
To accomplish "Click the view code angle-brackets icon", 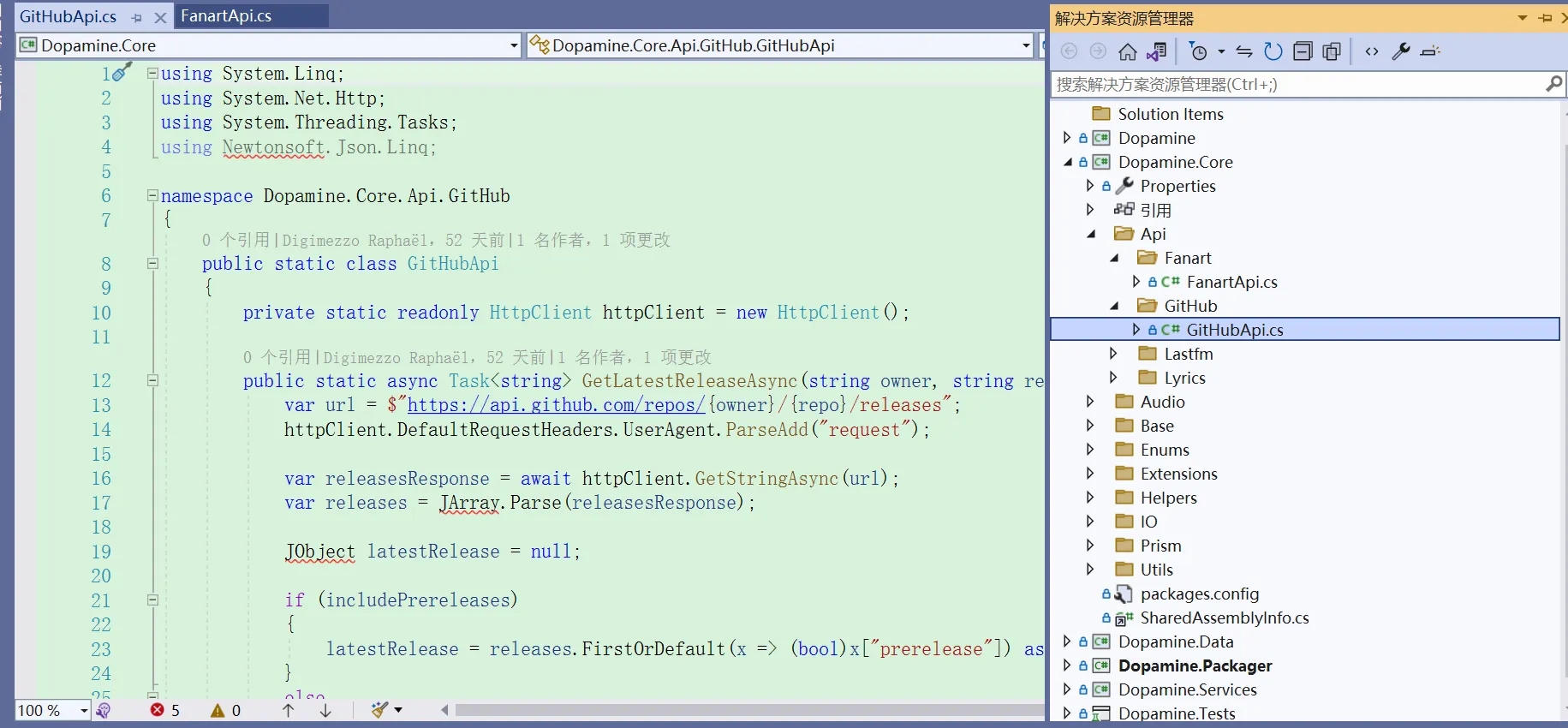I will coord(1372,52).
